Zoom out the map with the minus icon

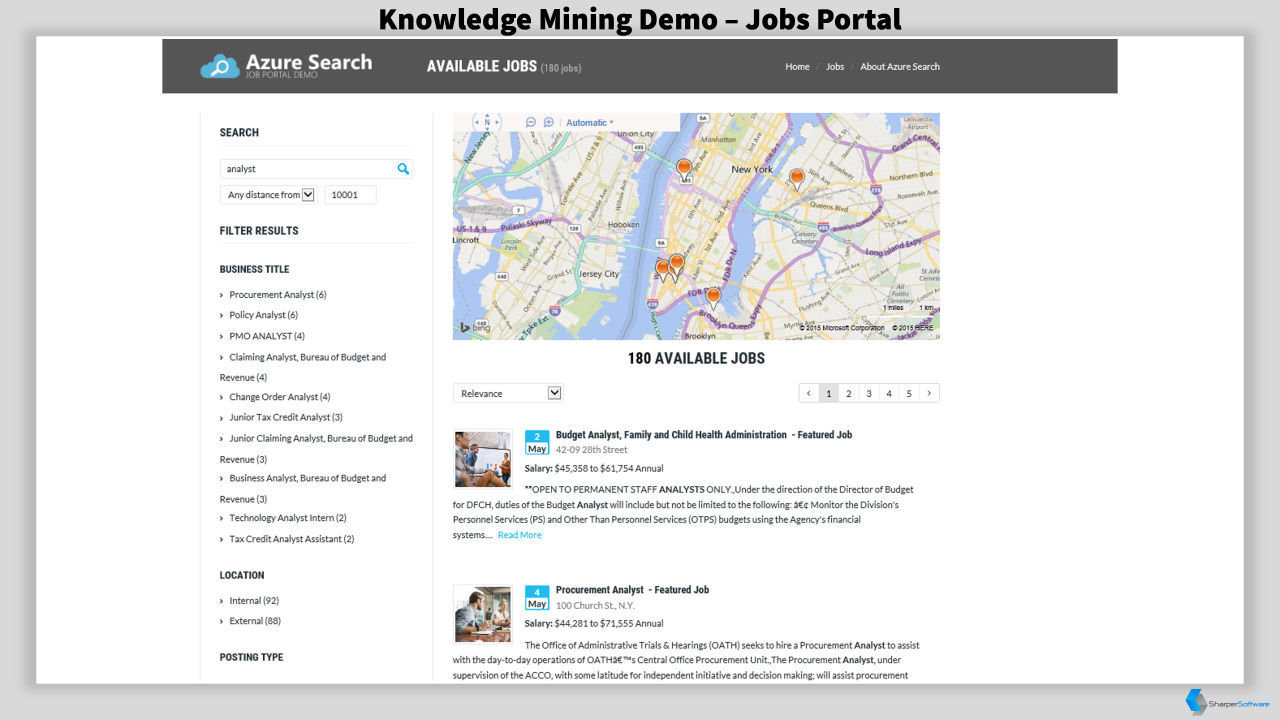point(531,122)
